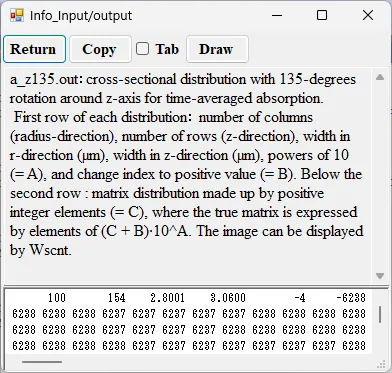
Task: Click the value 2.8001 in the header row
Action: 167,298
